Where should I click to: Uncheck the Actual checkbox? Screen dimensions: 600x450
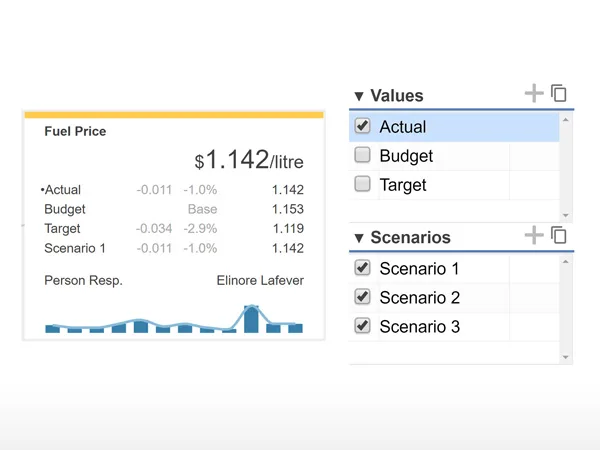(x=362, y=126)
